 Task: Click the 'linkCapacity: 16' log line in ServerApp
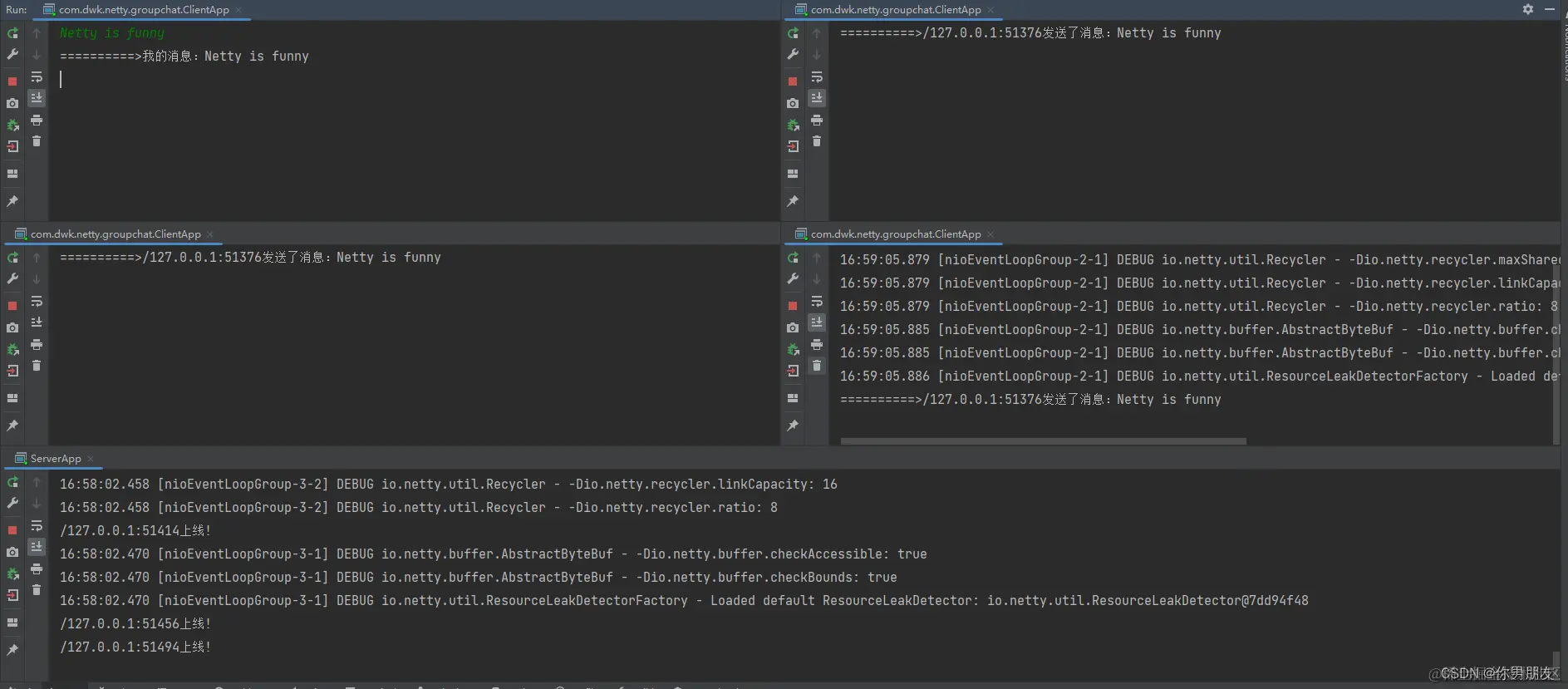coord(449,484)
